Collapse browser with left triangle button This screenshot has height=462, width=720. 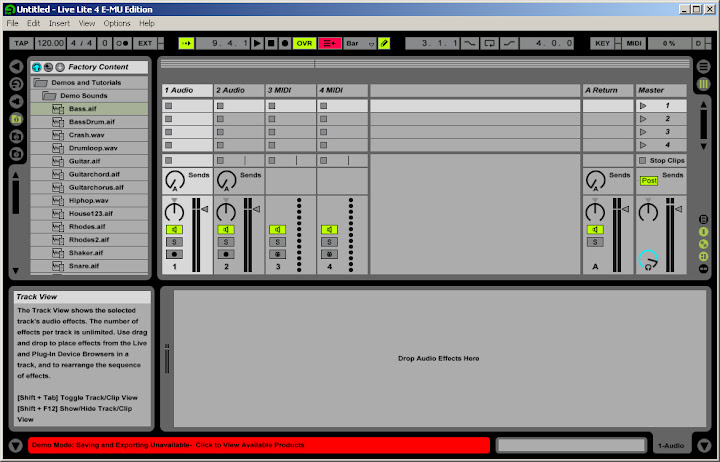(x=16, y=67)
